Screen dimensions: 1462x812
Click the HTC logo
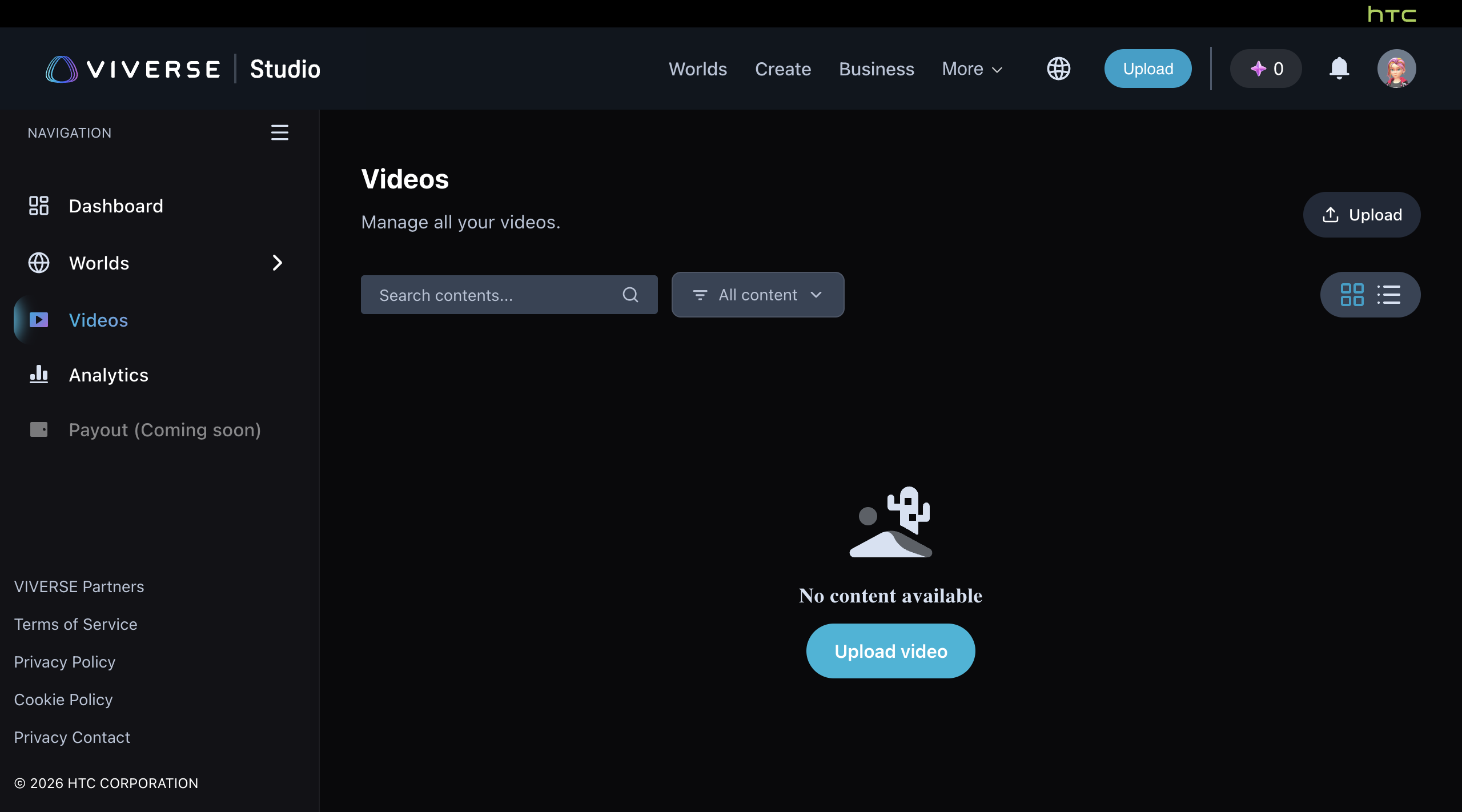click(x=1391, y=14)
